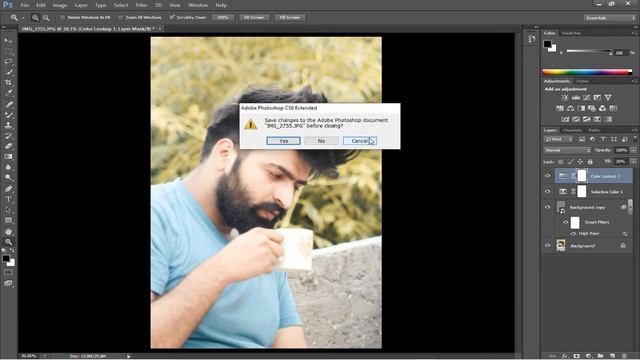This screenshot has width=640, height=360.
Task: Select the Crop tool
Action: pyautogui.click(x=8, y=83)
